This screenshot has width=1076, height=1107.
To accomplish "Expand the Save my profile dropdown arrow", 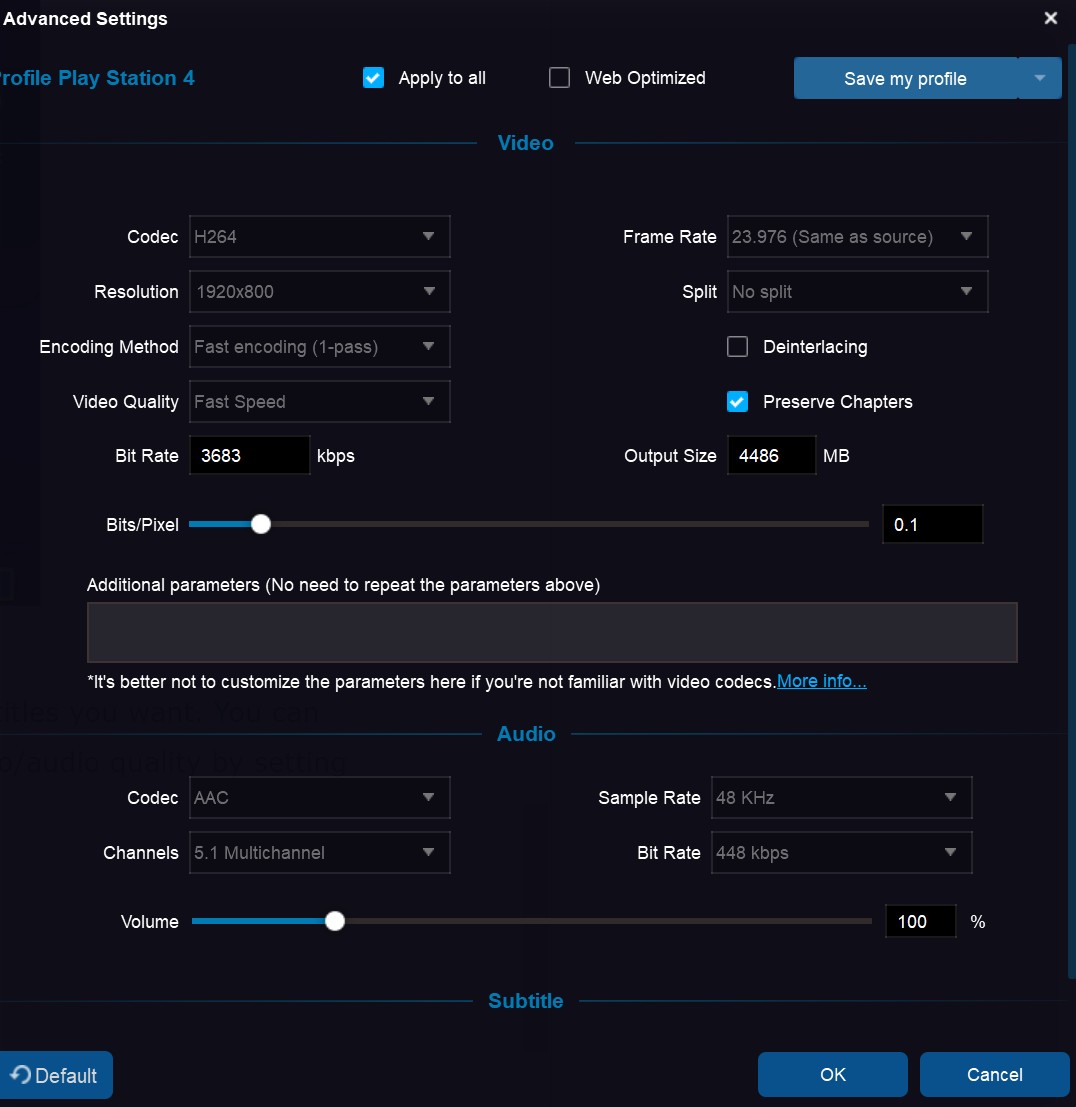I will 1040,78.
